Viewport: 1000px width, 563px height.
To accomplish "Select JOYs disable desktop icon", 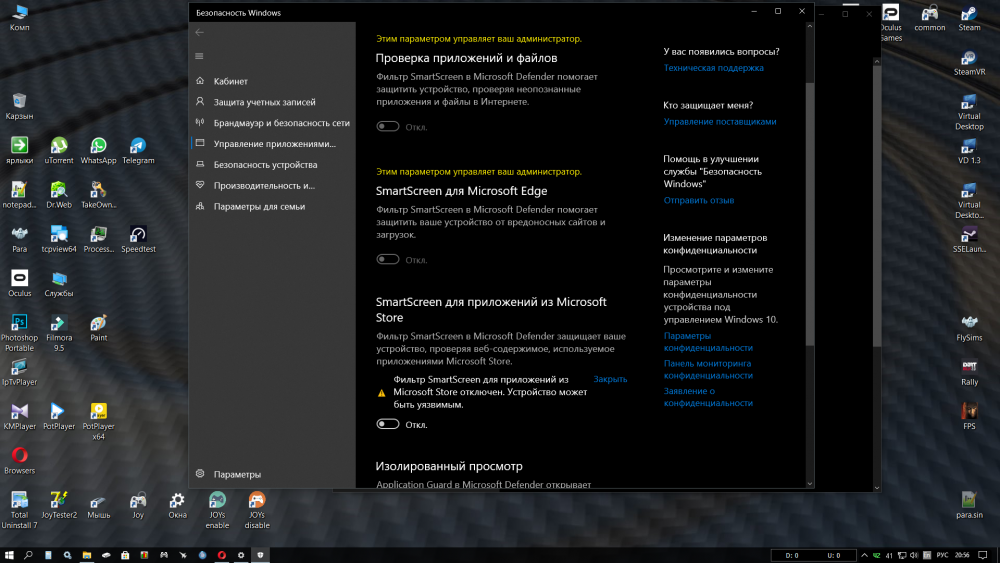I will pos(257,510).
